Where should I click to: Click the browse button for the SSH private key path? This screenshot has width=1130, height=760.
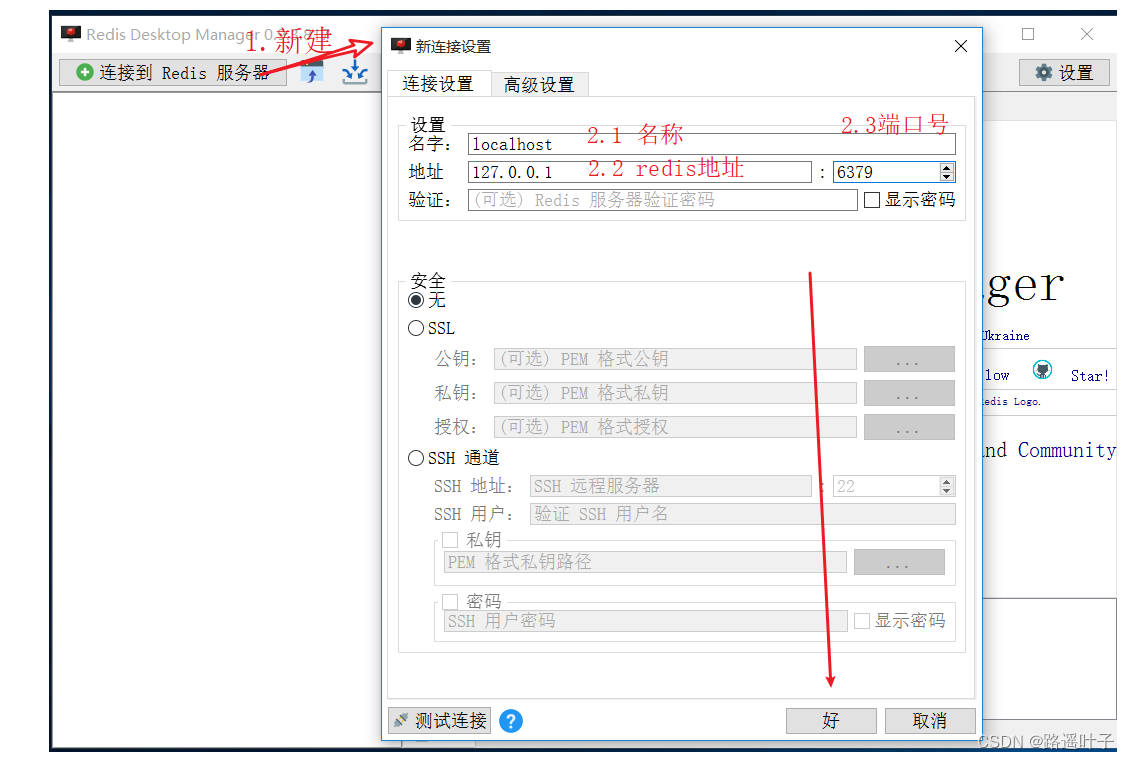pos(899,562)
